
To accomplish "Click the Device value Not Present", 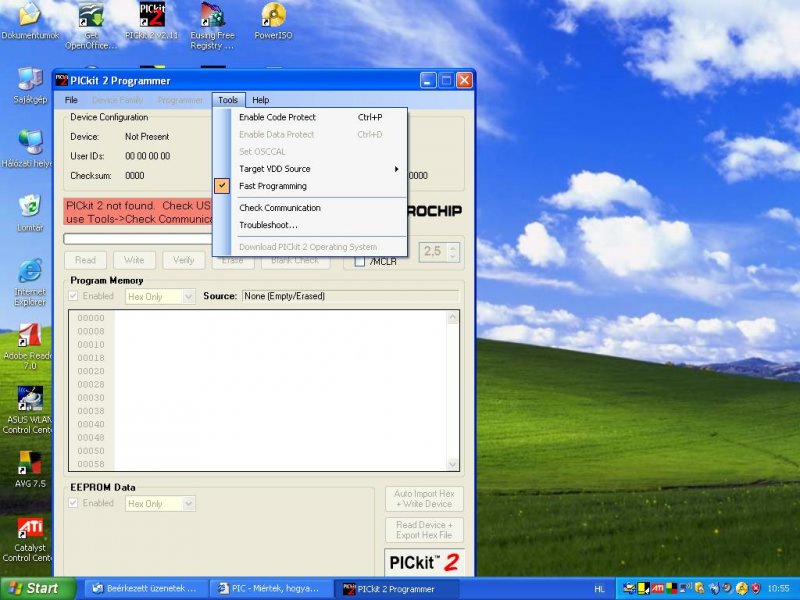I will pyautogui.click(x=147, y=137).
